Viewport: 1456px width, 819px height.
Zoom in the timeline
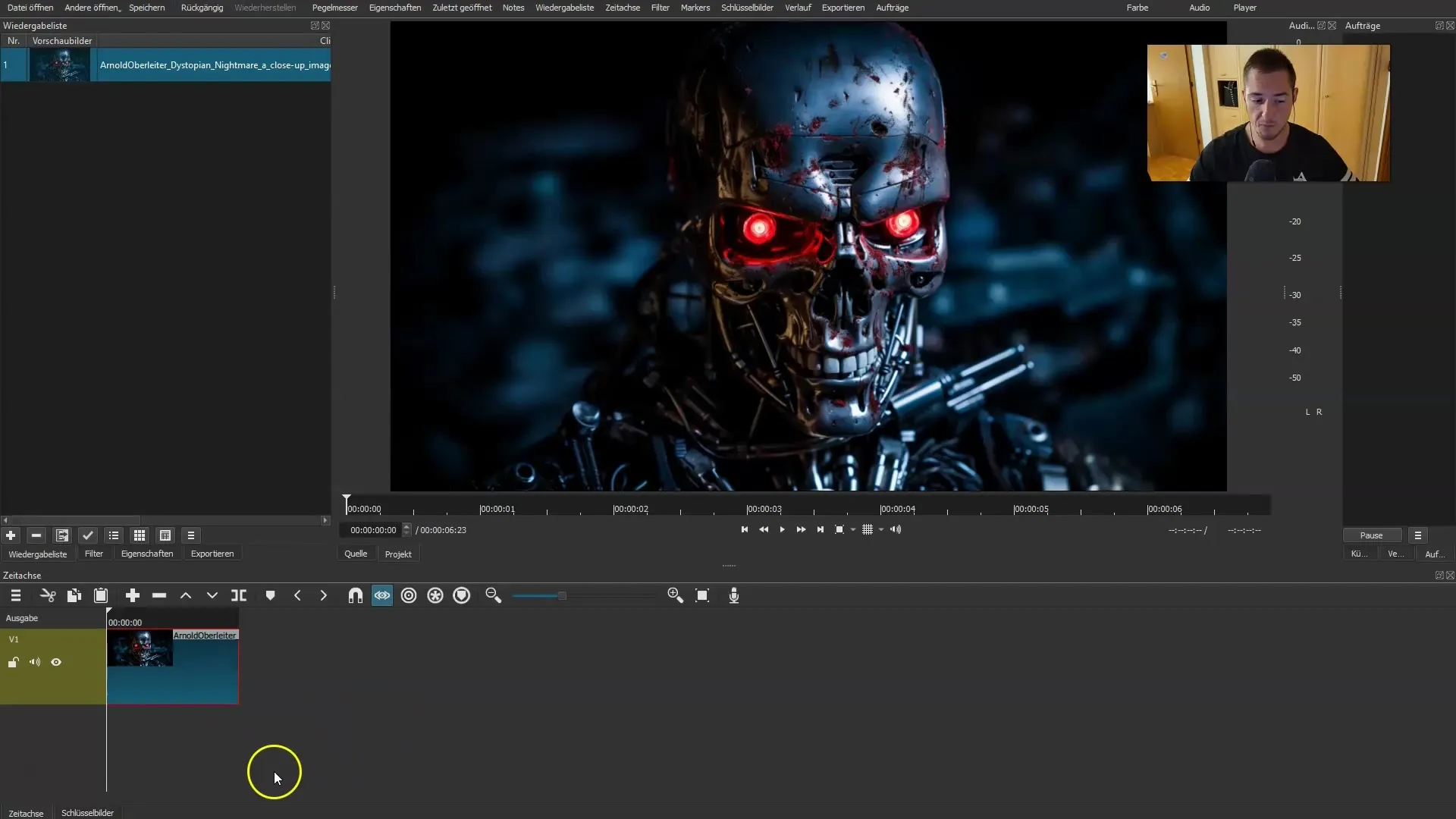pos(676,596)
